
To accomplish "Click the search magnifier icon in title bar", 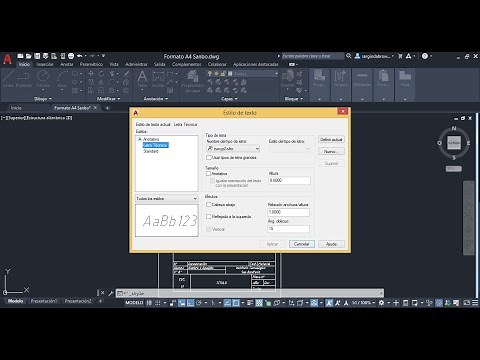I will (349, 56).
